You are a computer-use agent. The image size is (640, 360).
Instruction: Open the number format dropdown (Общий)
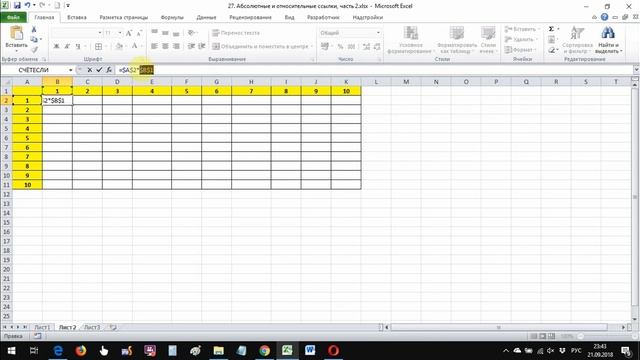378,33
